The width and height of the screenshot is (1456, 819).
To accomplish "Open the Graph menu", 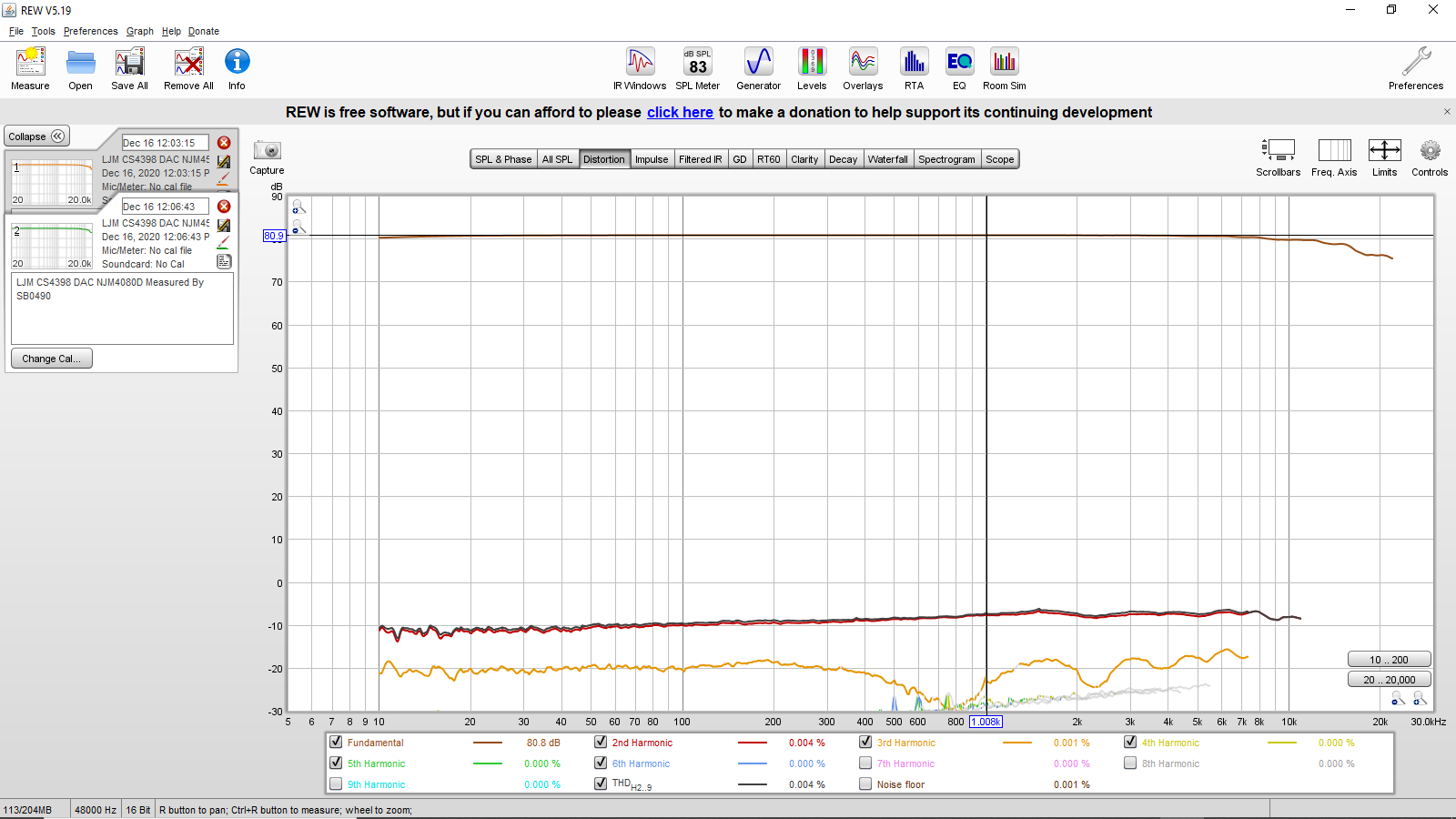I will (x=140, y=31).
